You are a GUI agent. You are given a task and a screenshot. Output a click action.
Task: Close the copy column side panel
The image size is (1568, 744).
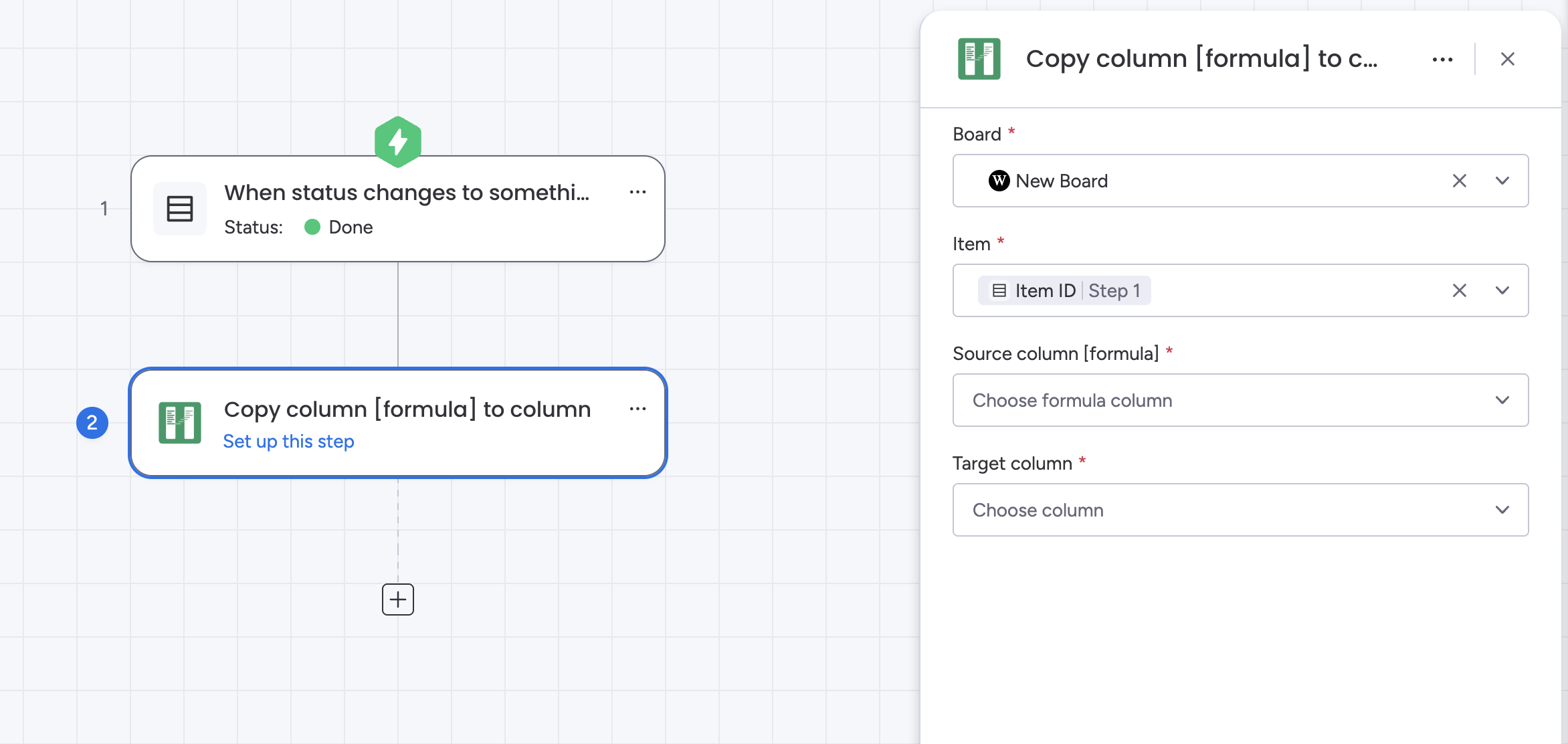1507,60
